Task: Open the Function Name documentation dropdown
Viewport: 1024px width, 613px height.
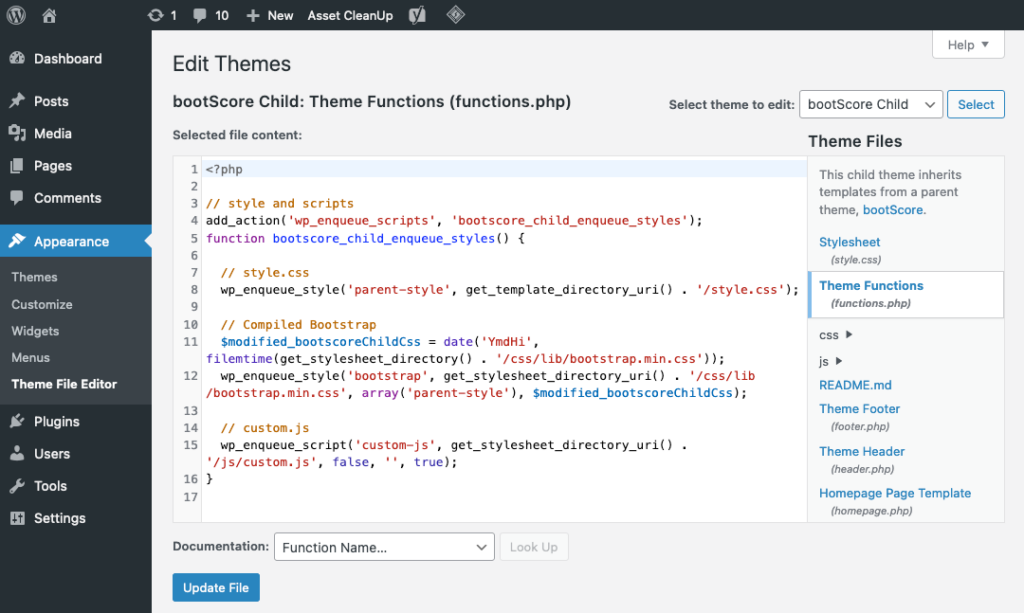Action: coord(383,547)
